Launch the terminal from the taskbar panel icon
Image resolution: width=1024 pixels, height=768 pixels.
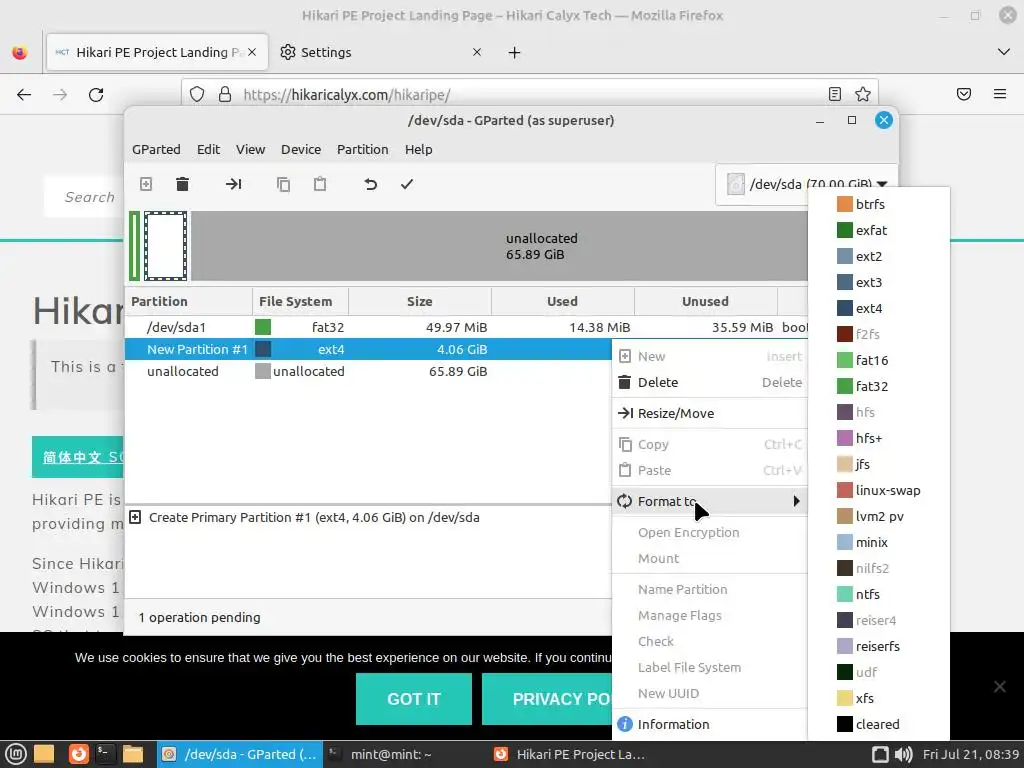tap(104, 754)
